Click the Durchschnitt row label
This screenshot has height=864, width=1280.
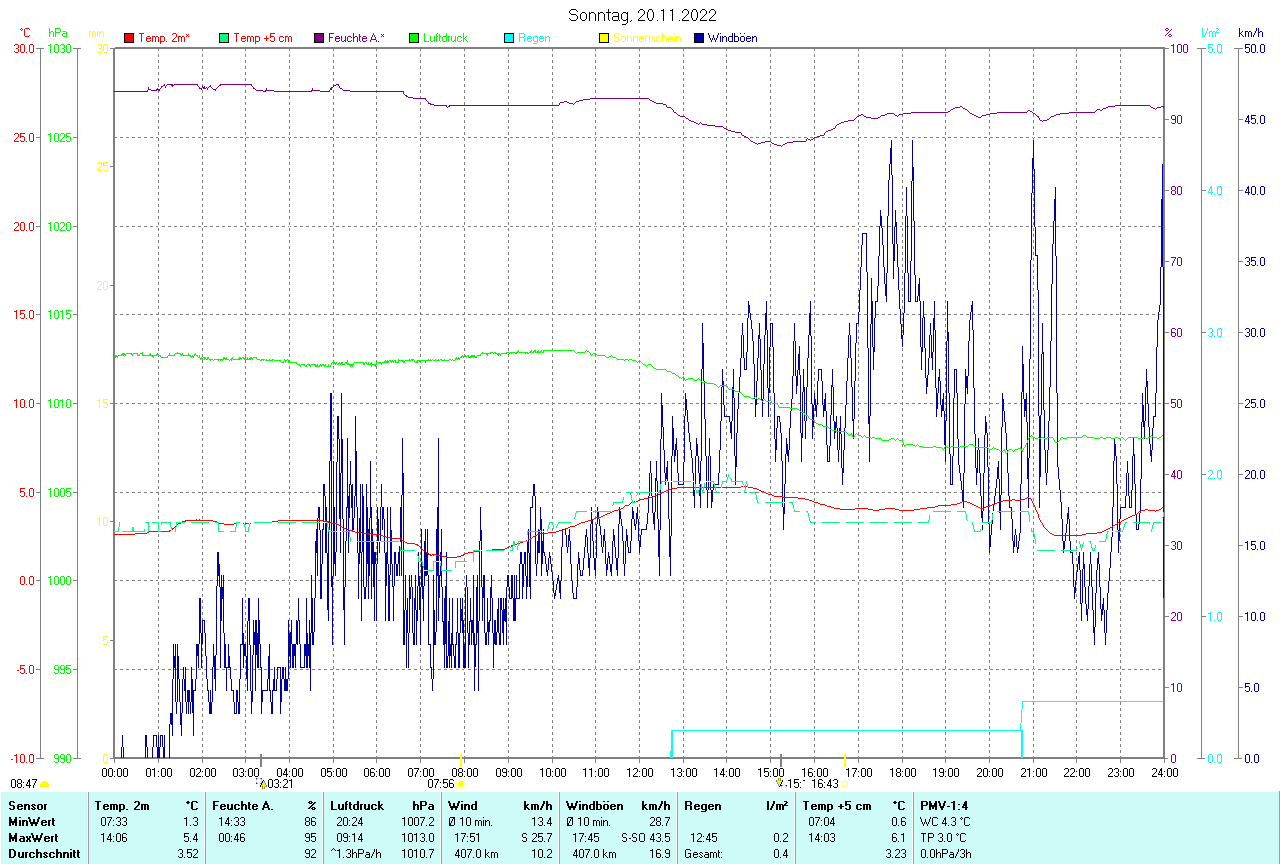pyautogui.click(x=43, y=854)
